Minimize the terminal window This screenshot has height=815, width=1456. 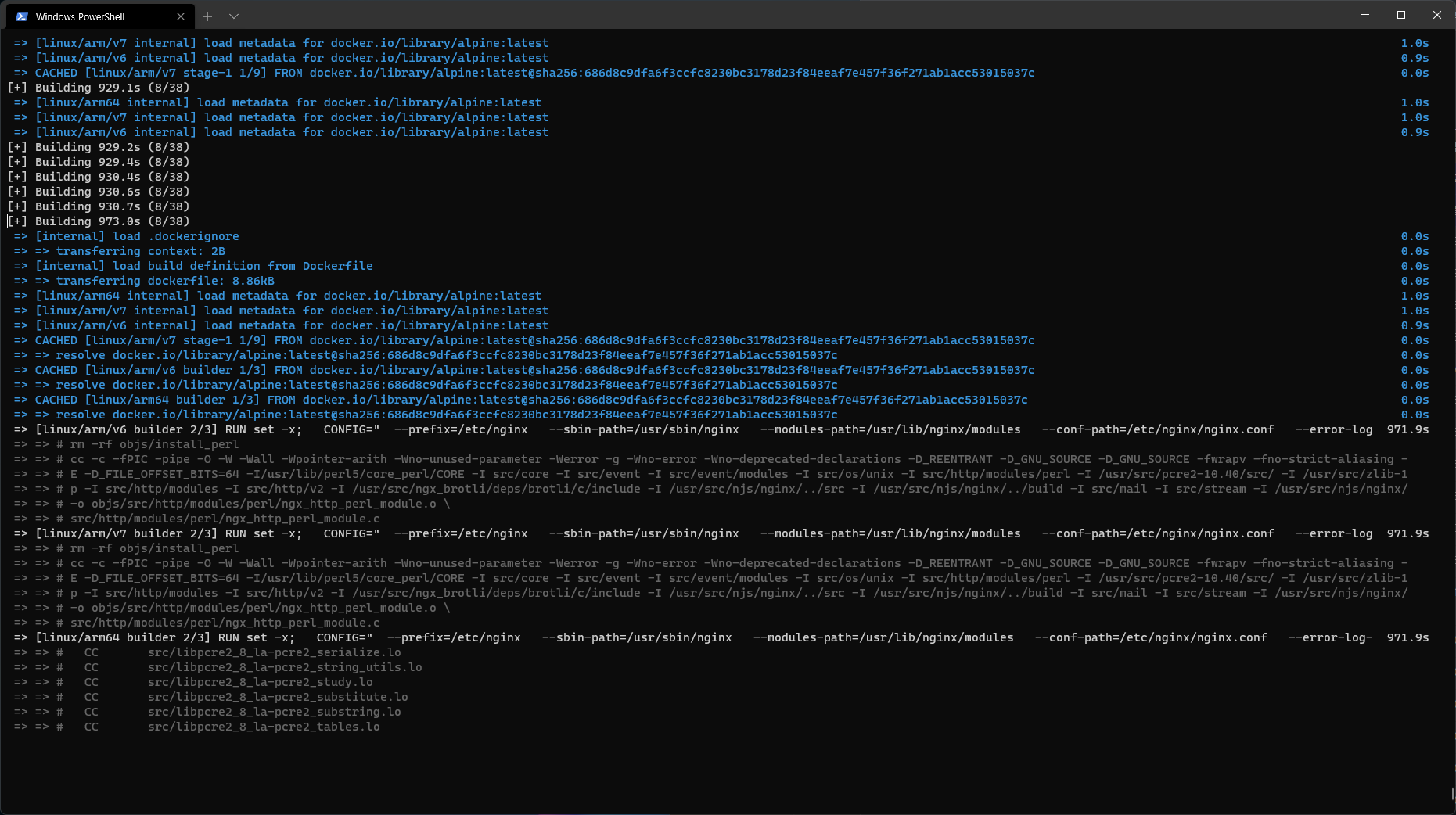pyautogui.click(x=1365, y=15)
